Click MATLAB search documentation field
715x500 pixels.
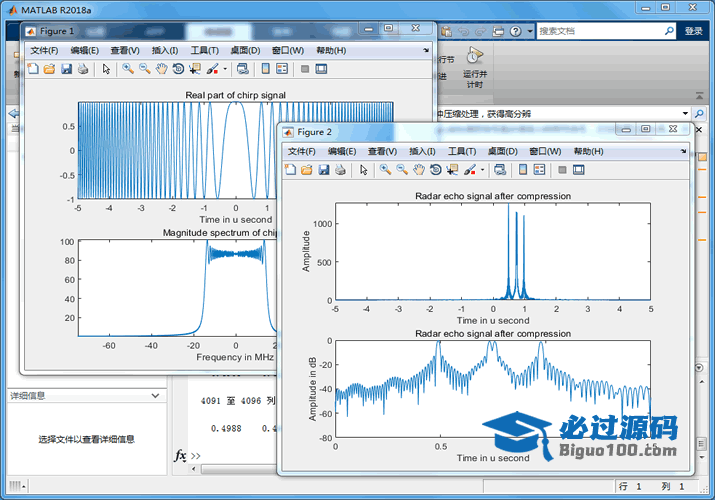[599, 31]
